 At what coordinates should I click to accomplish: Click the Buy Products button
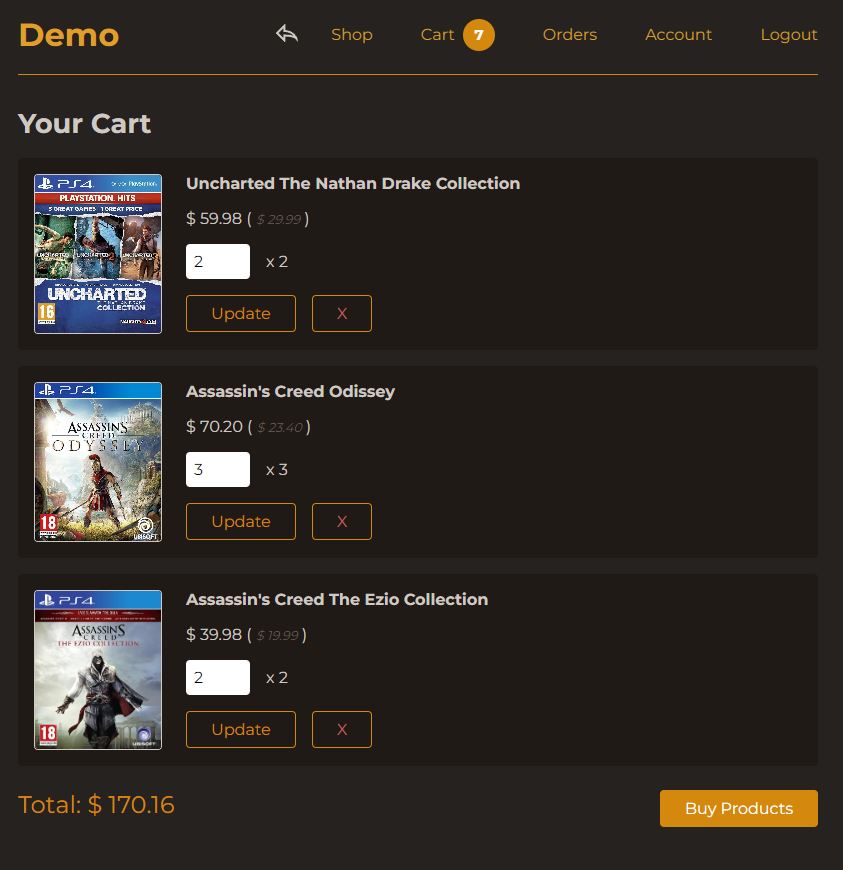click(x=739, y=808)
